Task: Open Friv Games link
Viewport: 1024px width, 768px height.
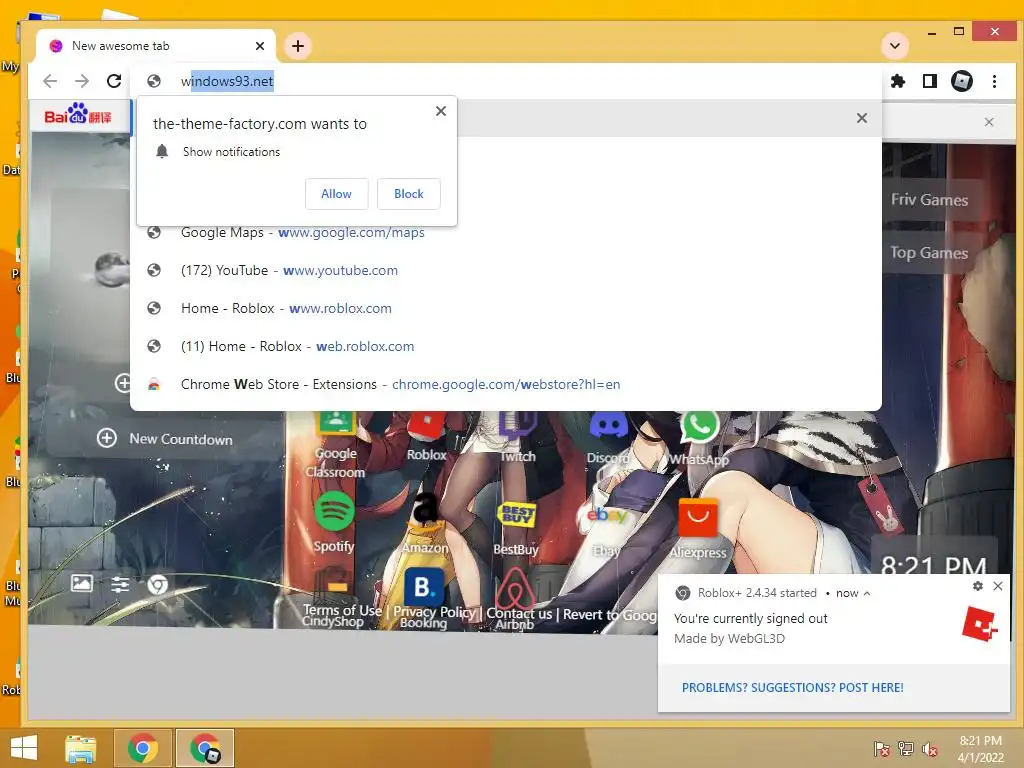Action: coord(929,200)
